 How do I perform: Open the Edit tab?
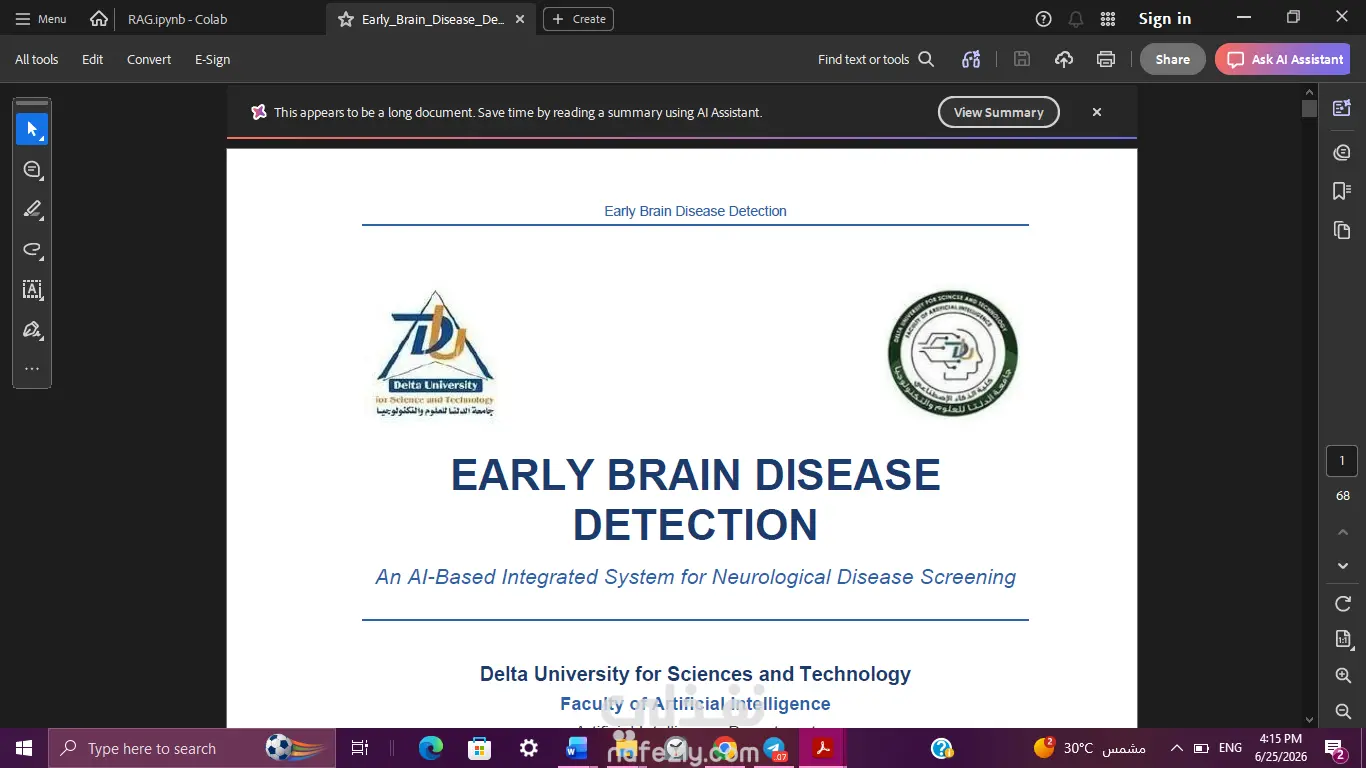(93, 59)
